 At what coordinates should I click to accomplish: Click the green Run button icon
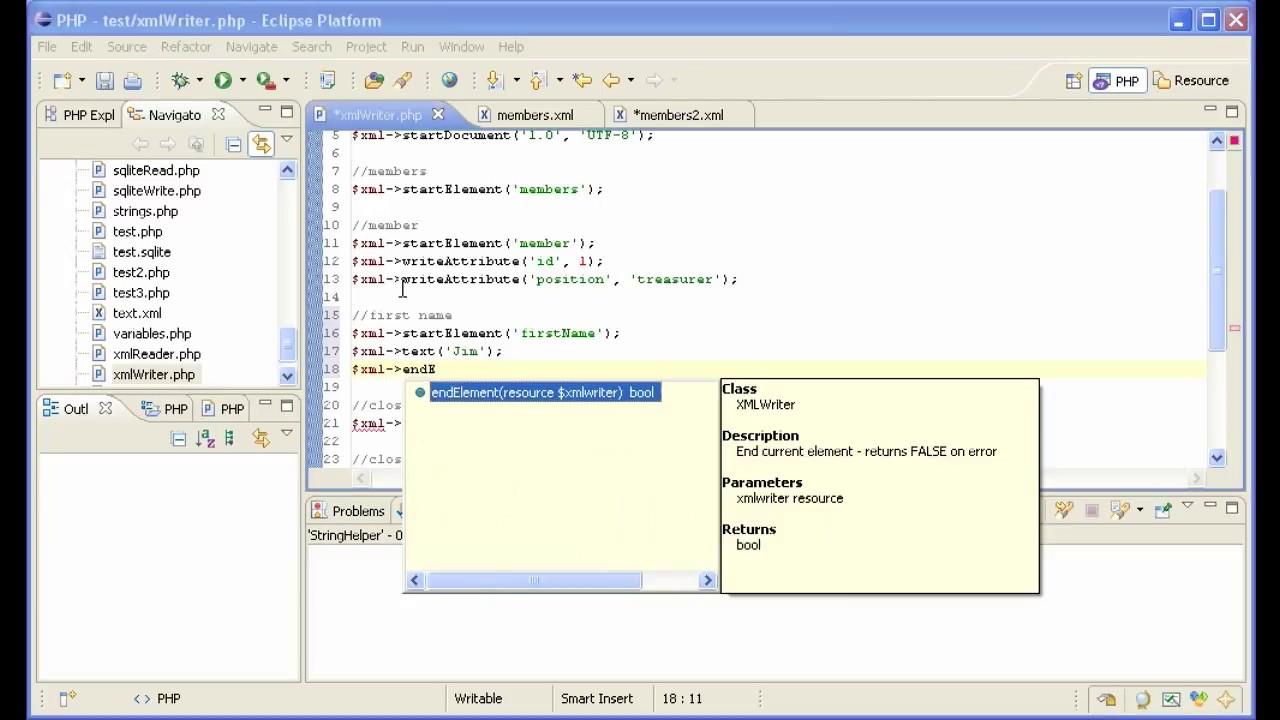tap(223, 81)
